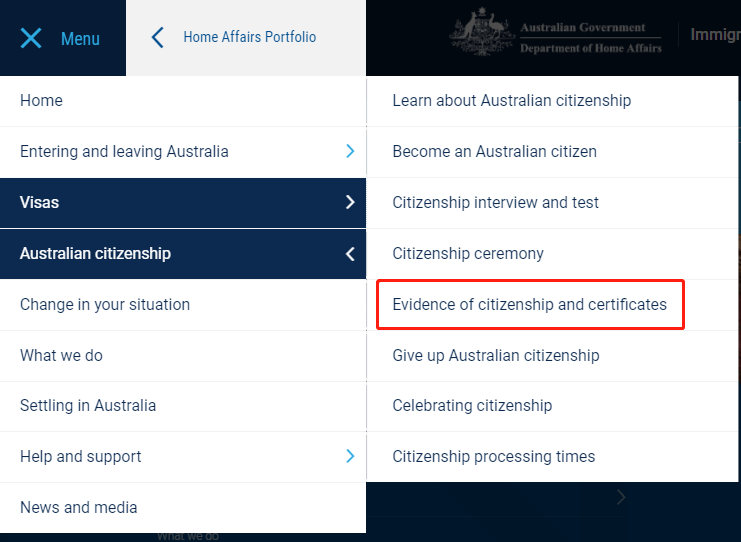Click the Australian Government coat of arms logo

(482, 34)
